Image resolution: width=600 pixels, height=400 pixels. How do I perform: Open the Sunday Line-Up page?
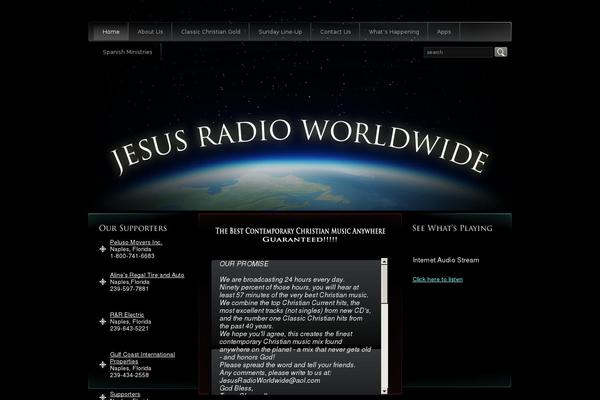[280, 32]
